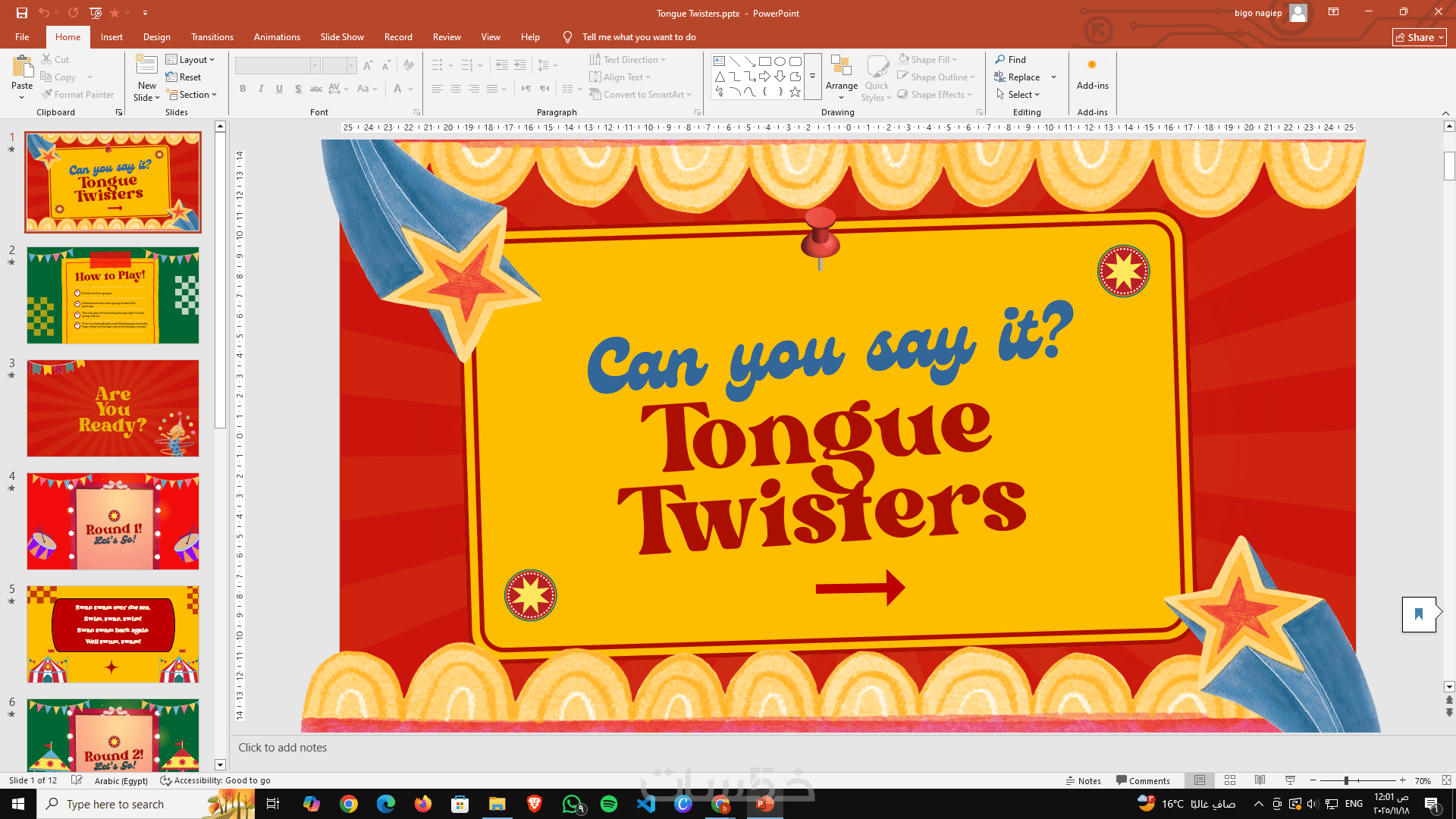Image resolution: width=1456 pixels, height=819 pixels.
Task: Toggle the Comments pane
Action: (x=1143, y=780)
